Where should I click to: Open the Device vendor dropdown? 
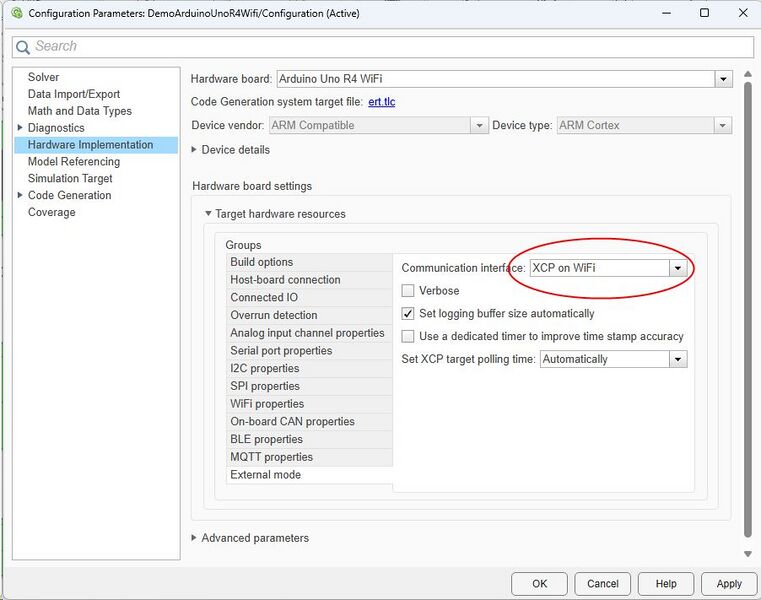(479, 126)
